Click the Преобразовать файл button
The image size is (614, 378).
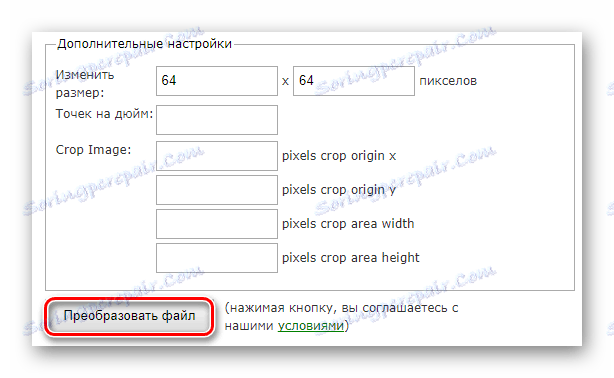point(129,316)
